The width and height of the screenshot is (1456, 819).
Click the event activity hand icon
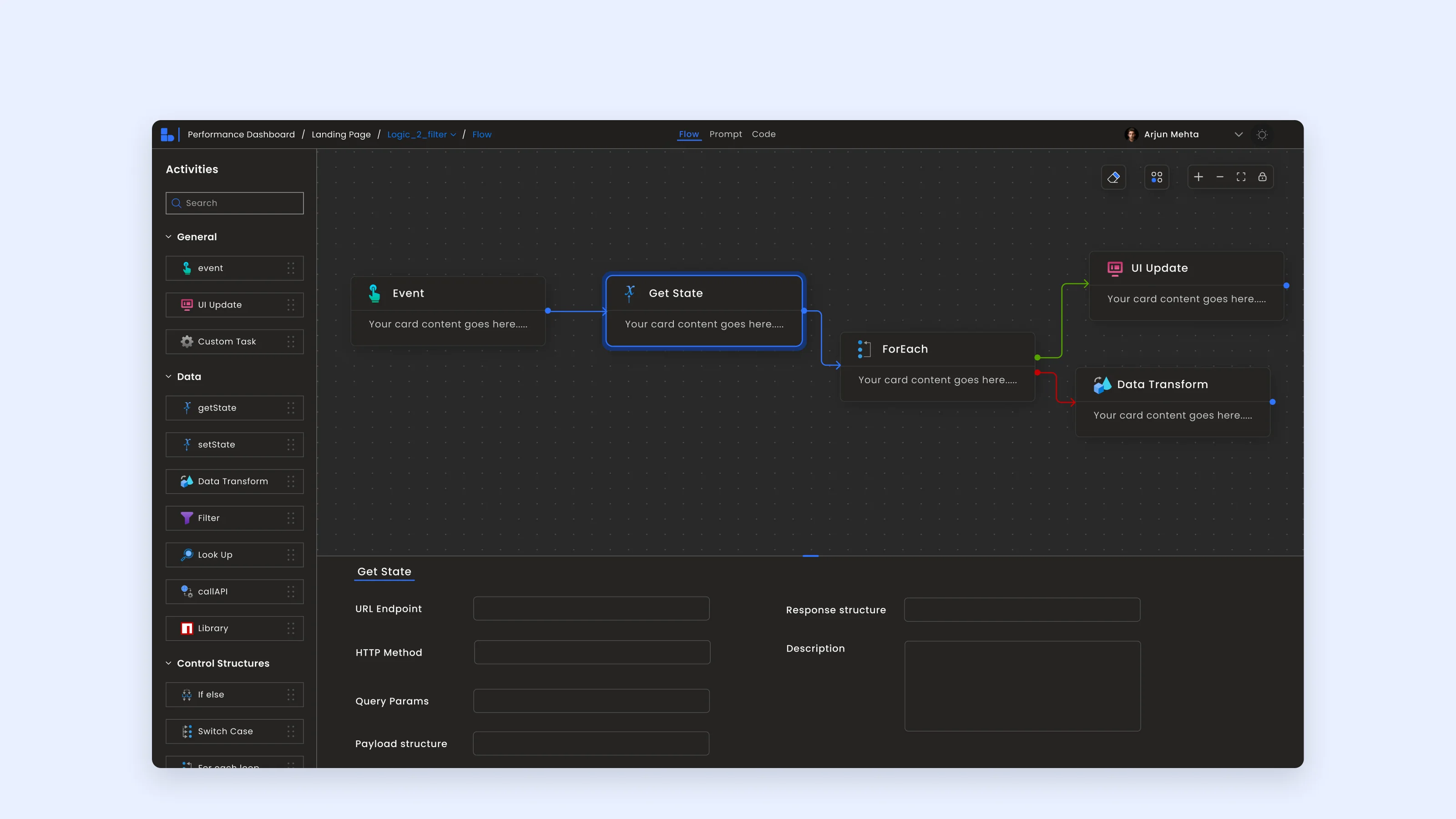point(187,268)
